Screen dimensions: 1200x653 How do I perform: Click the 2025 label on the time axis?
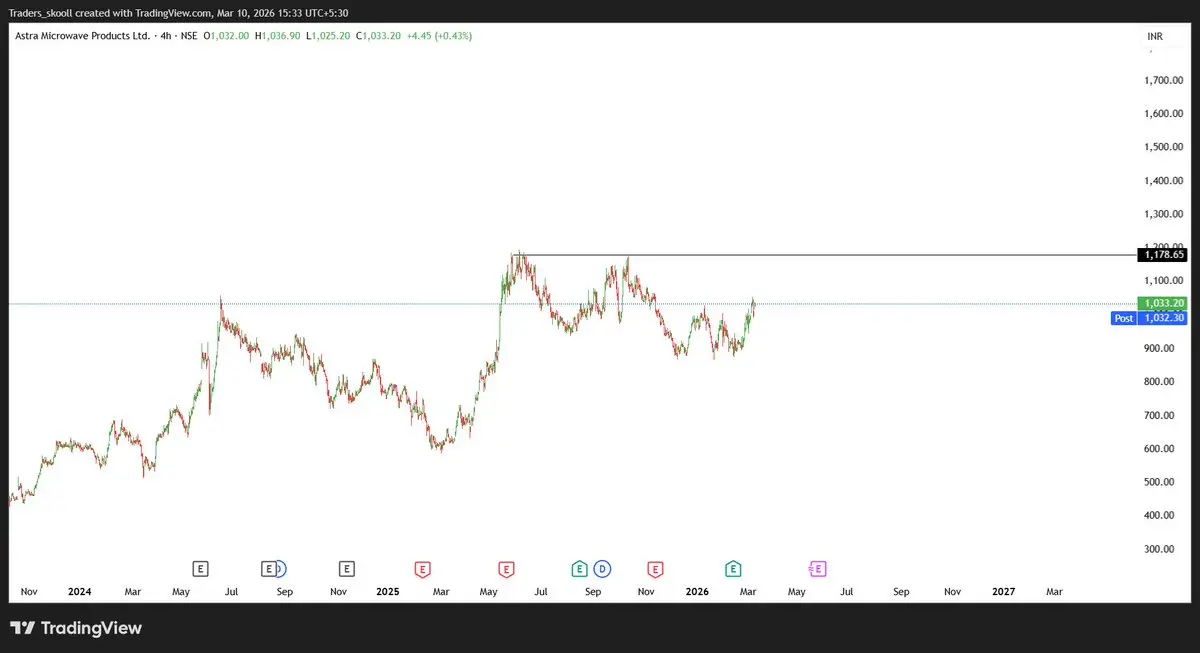pos(388,592)
